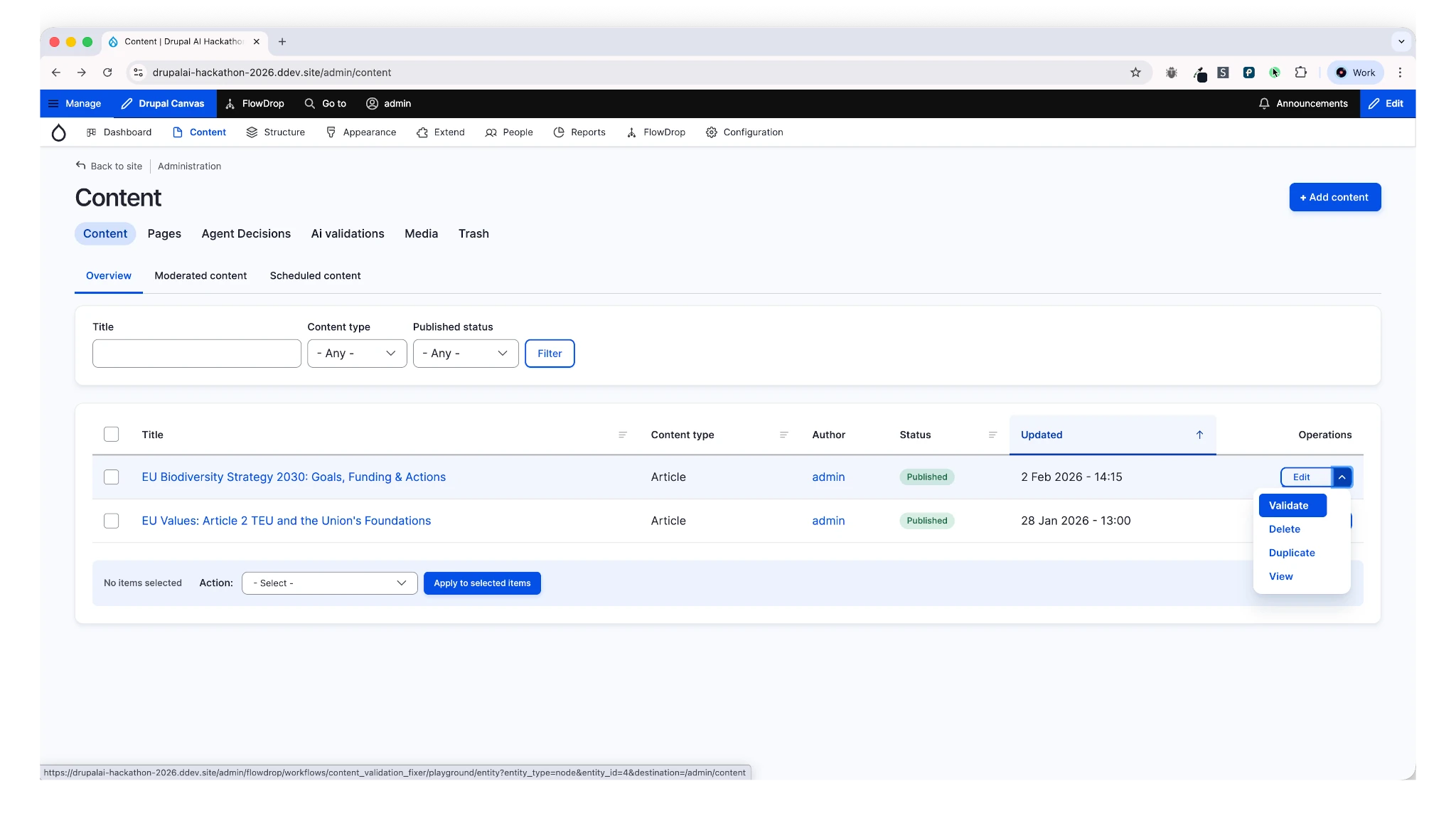Click into the Title filter text field

click(x=197, y=354)
